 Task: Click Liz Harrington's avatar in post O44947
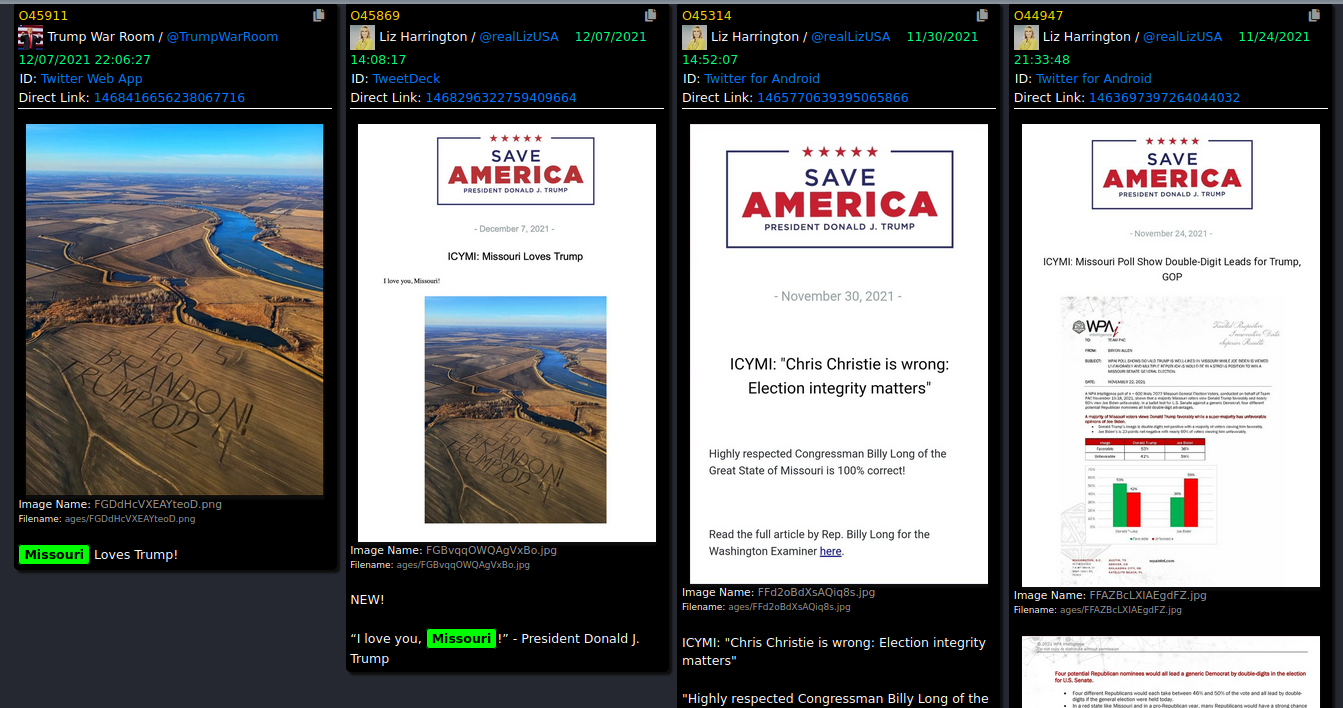click(x=1026, y=37)
